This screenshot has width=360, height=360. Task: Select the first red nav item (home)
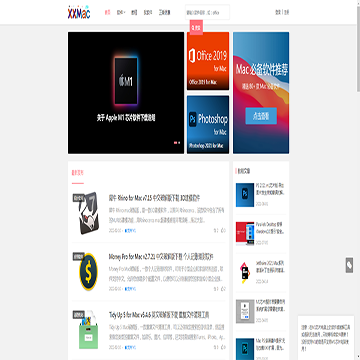coord(107,13)
